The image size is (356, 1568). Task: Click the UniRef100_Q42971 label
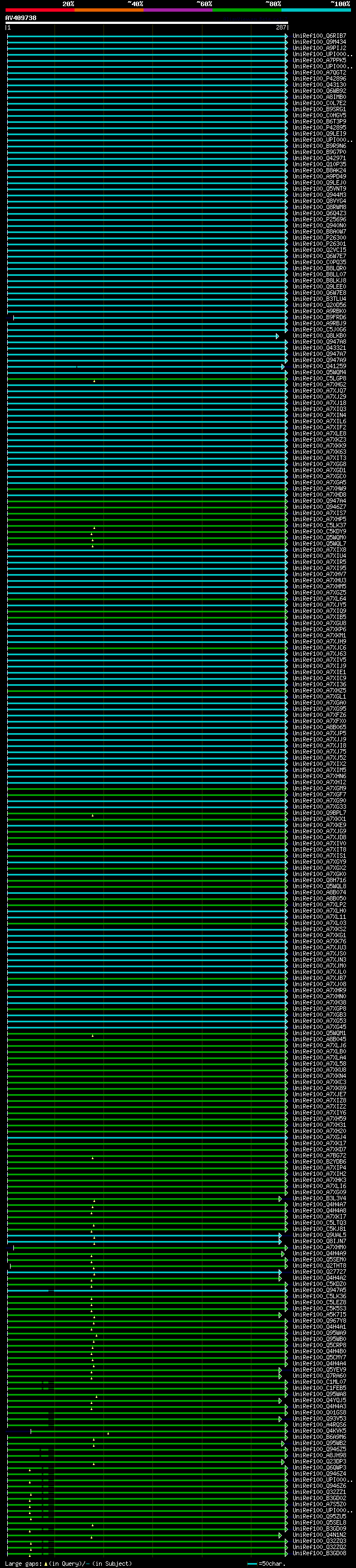pos(319,159)
